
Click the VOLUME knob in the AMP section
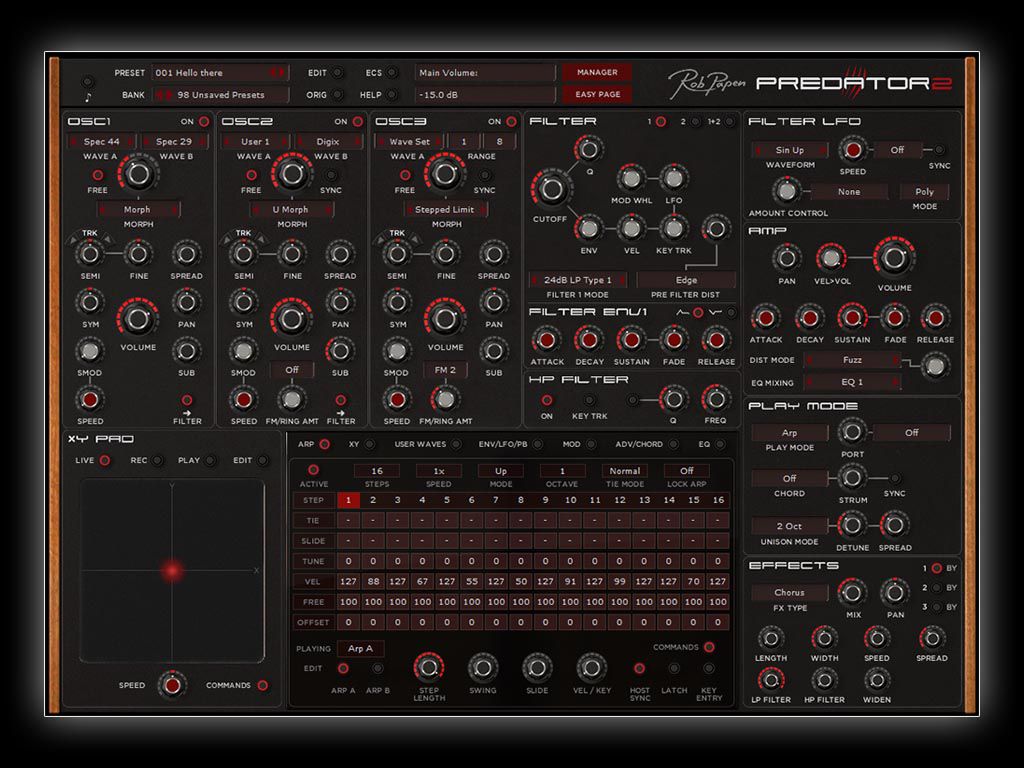pyautogui.click(x=893, y=258)
